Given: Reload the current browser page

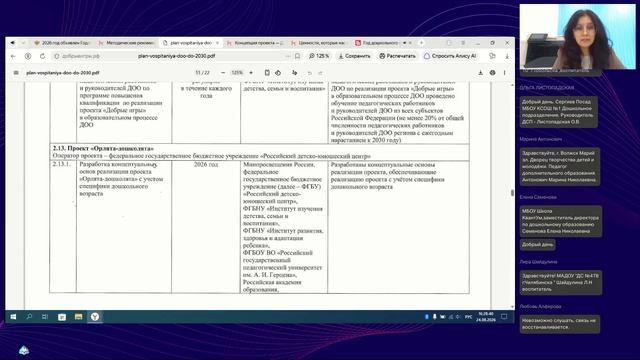Looking at the screenshot, I should [42, 56].
